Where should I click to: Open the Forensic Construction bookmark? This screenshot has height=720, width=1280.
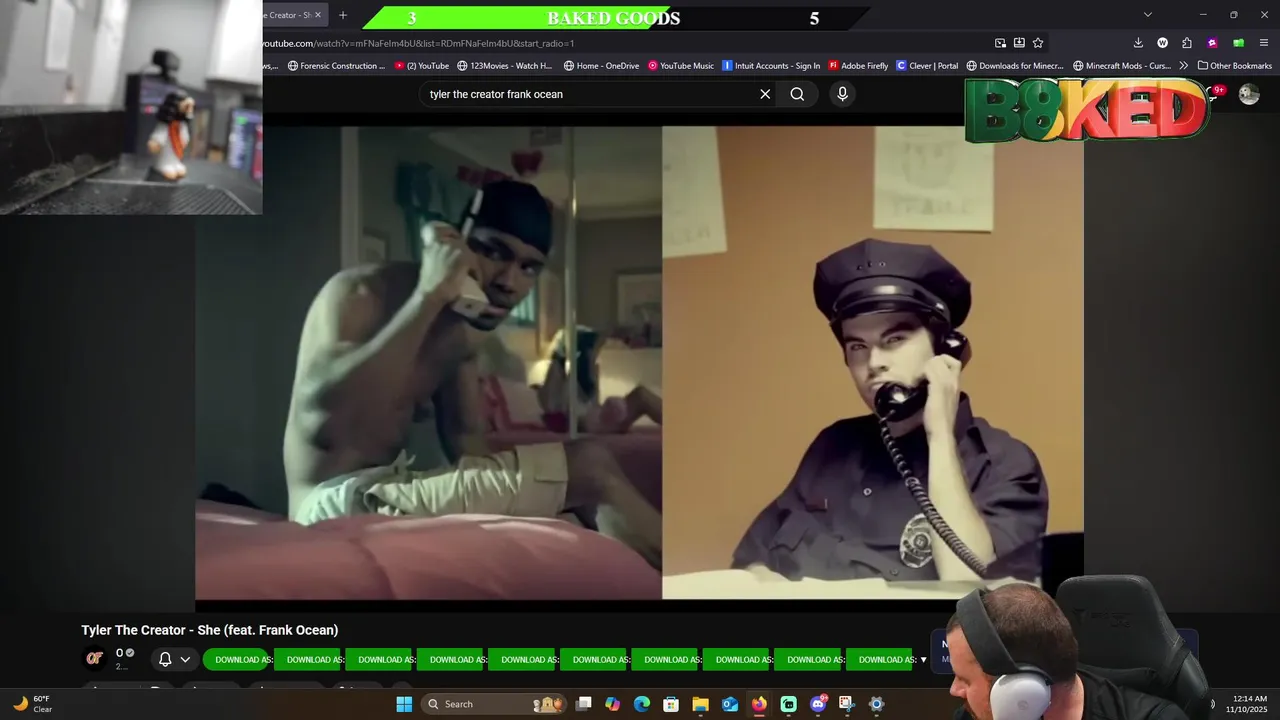(x=336, y=66)
